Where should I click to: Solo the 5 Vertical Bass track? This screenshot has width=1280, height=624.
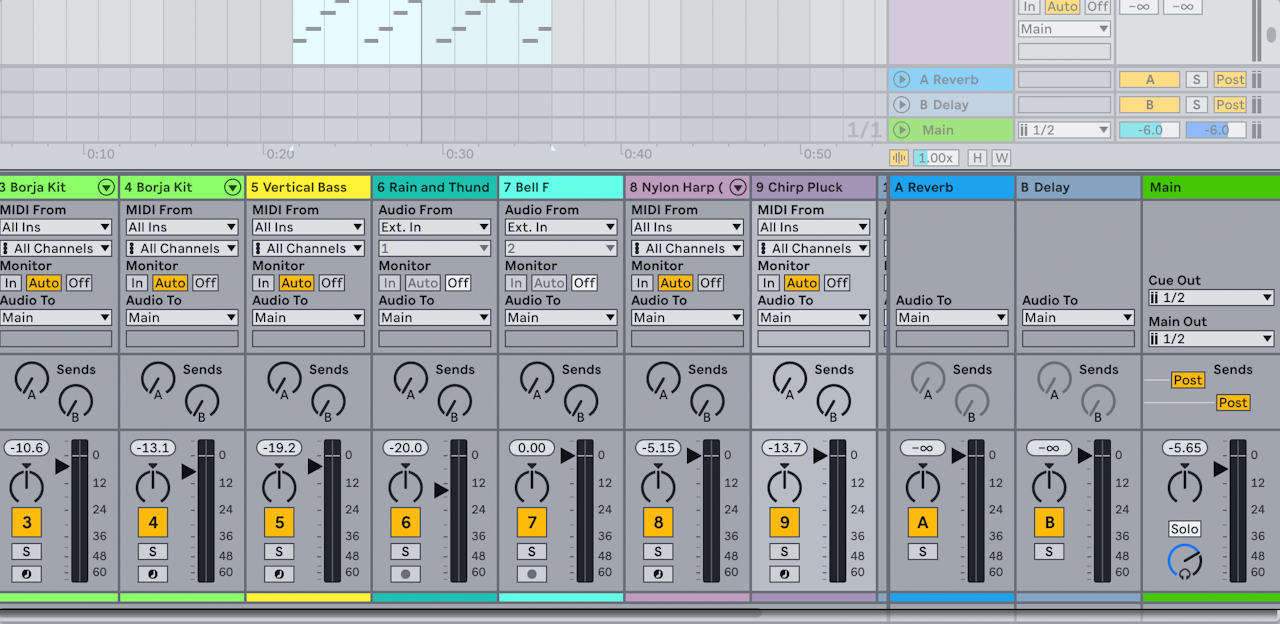pyautogui.click(x=279, y=551)
